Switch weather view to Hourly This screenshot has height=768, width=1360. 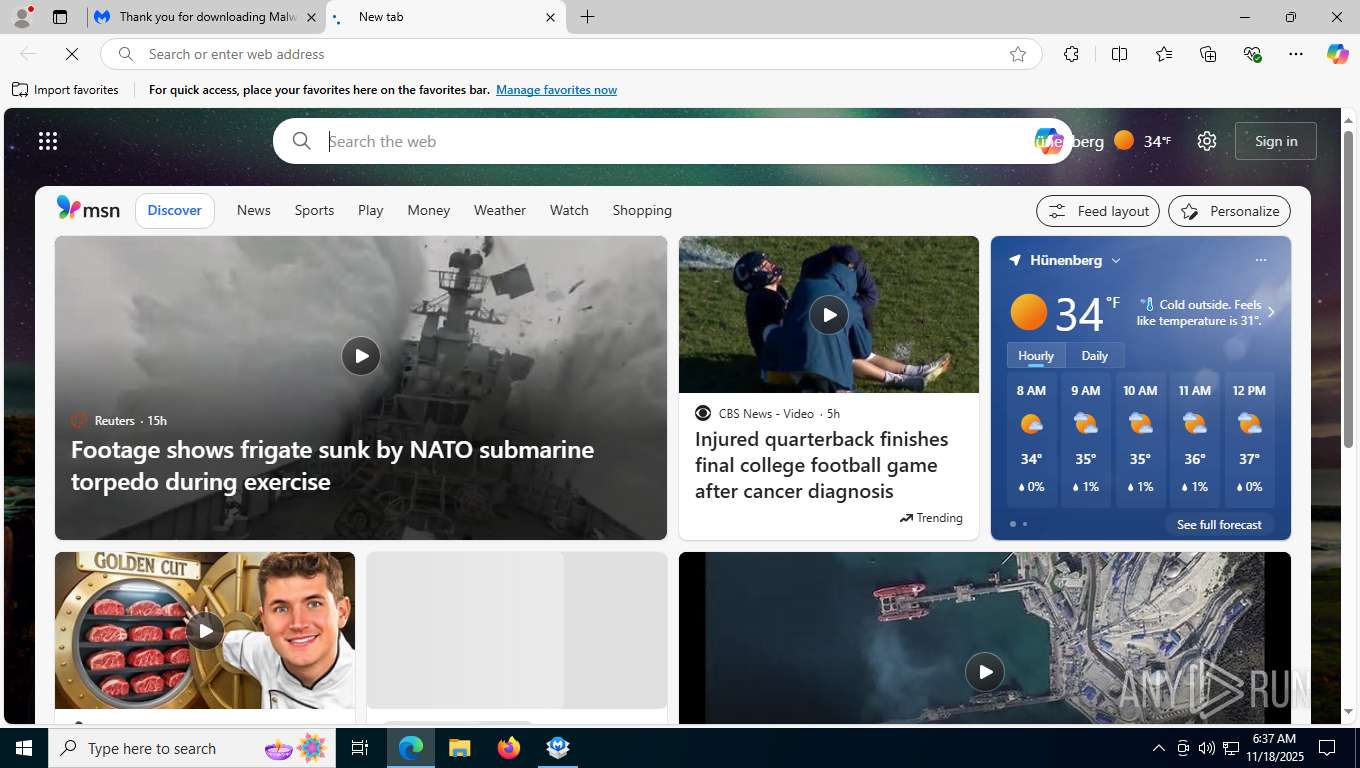point(1036,356)
